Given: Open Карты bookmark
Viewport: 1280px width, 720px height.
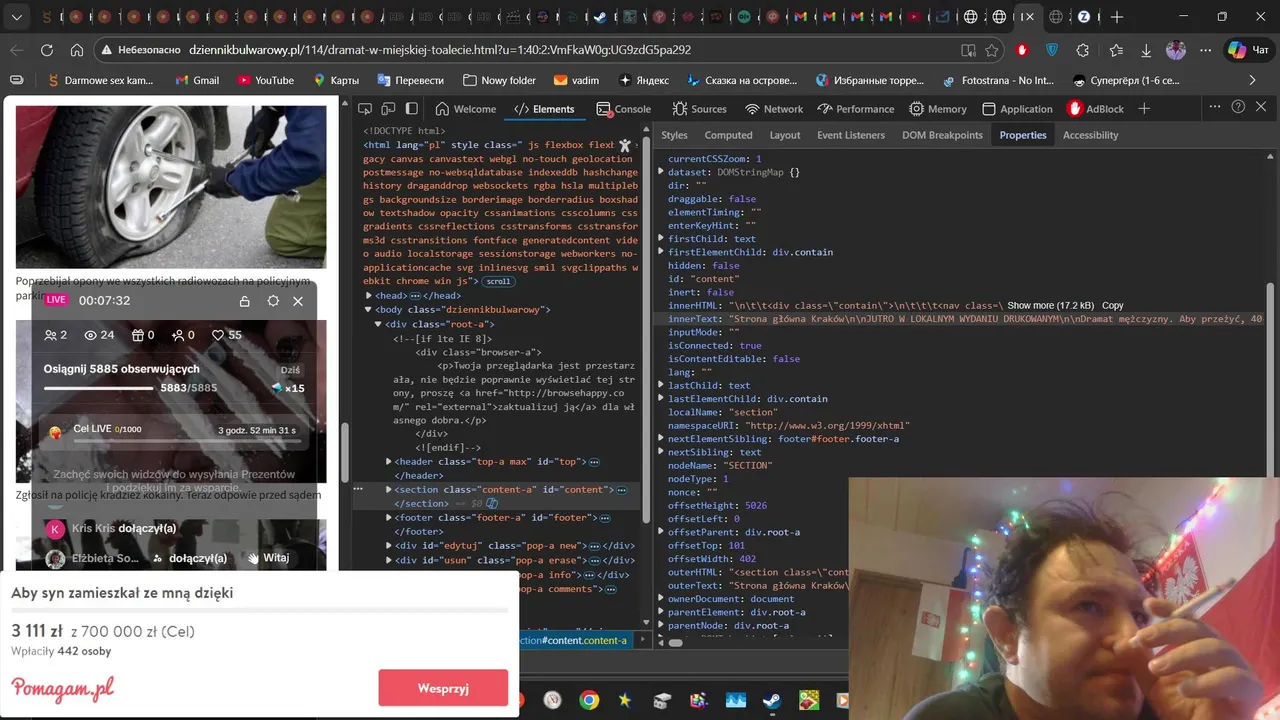Looking at the screenshot, I should click(x=336, y=80).
